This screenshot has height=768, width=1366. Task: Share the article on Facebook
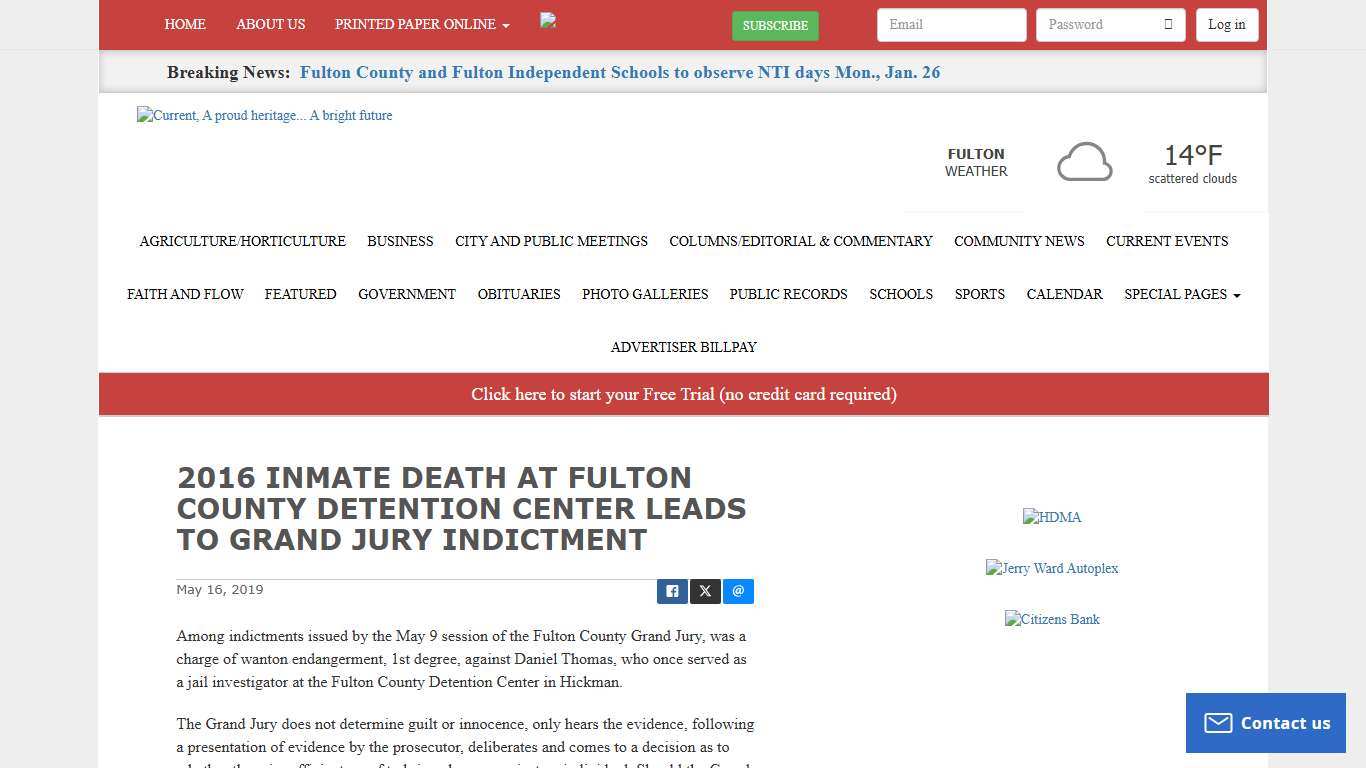coord(672,591)
